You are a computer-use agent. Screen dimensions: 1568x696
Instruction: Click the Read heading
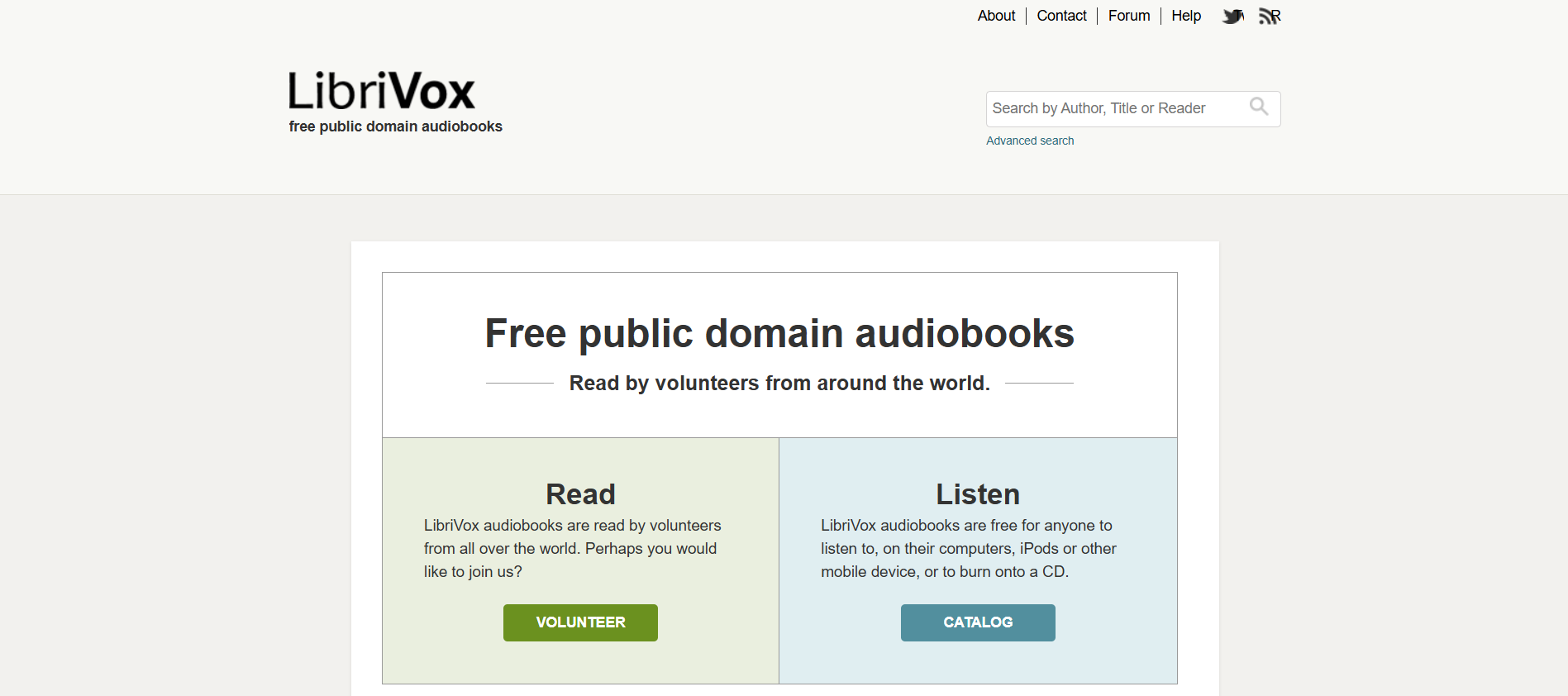580,494
